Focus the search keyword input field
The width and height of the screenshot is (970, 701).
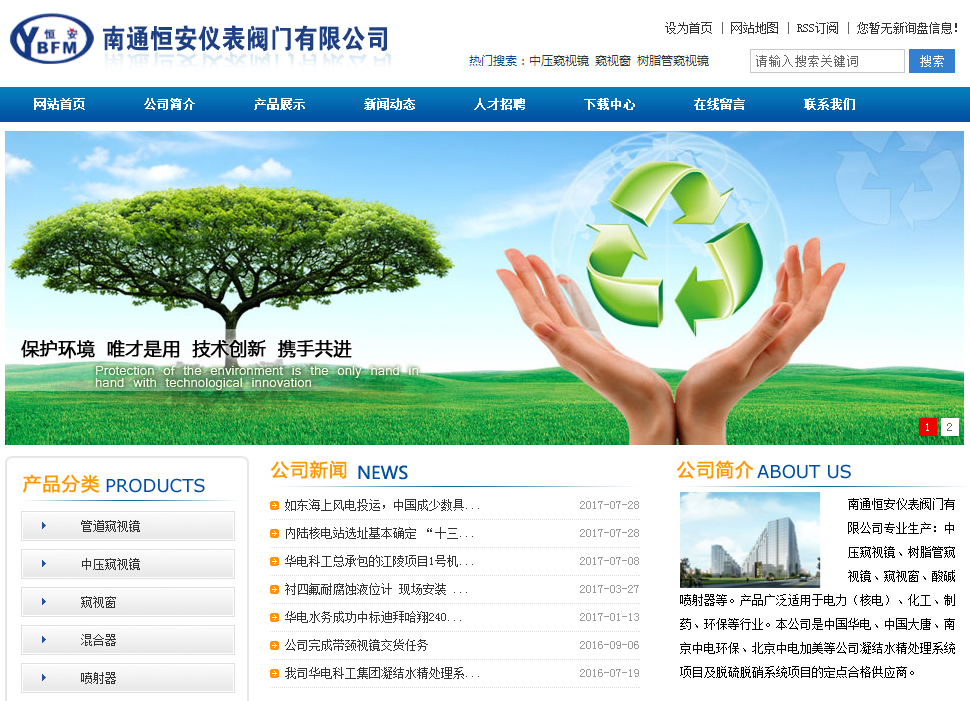826,61
